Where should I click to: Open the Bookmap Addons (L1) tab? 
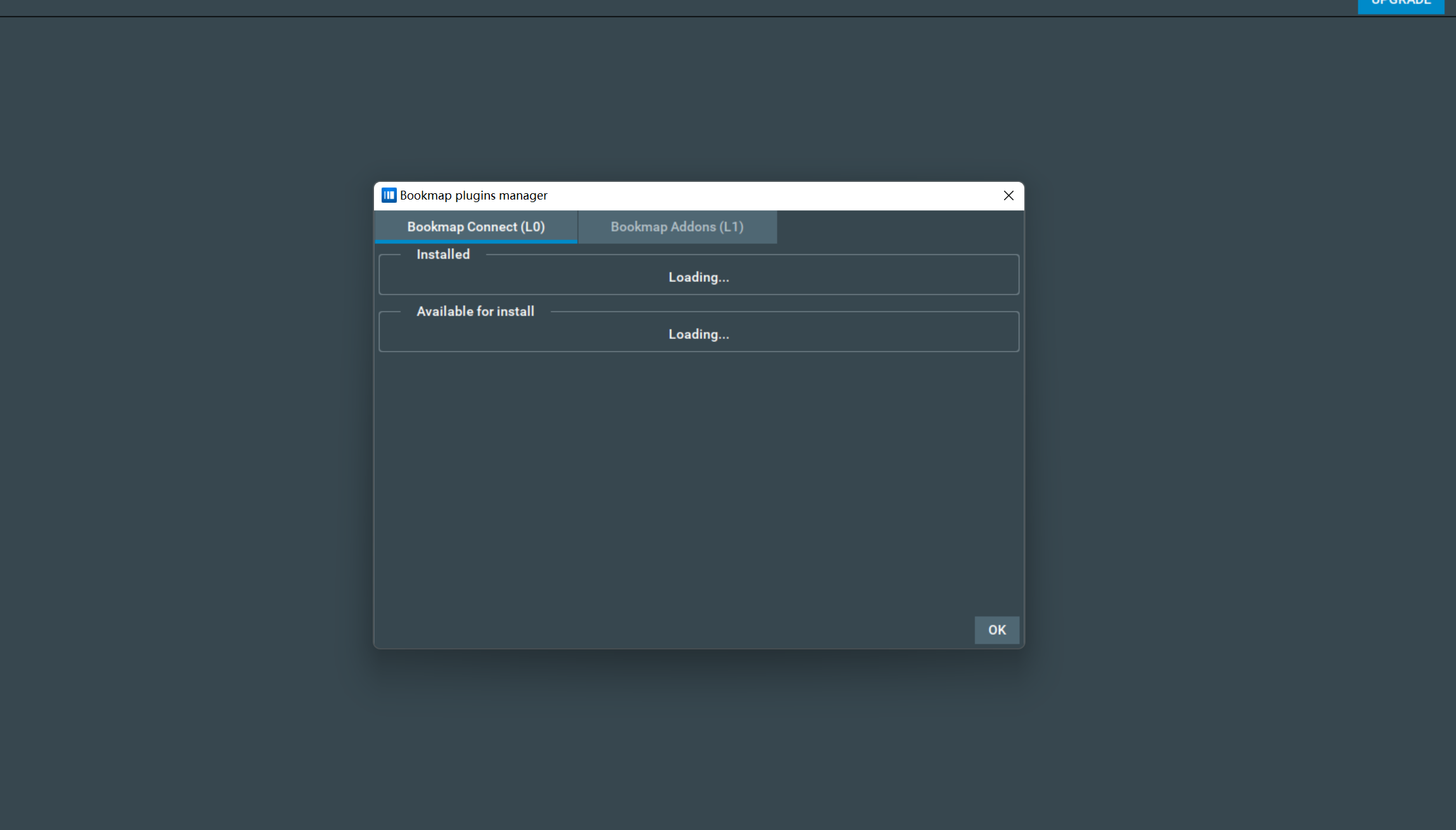click(677, 227)
